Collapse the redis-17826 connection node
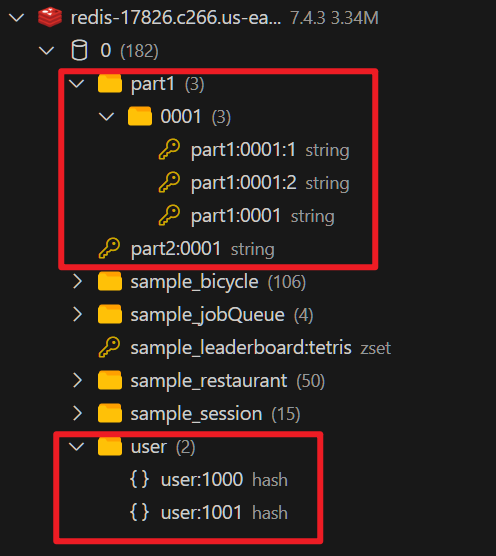The image size is (496, 556). click(16, 17)
